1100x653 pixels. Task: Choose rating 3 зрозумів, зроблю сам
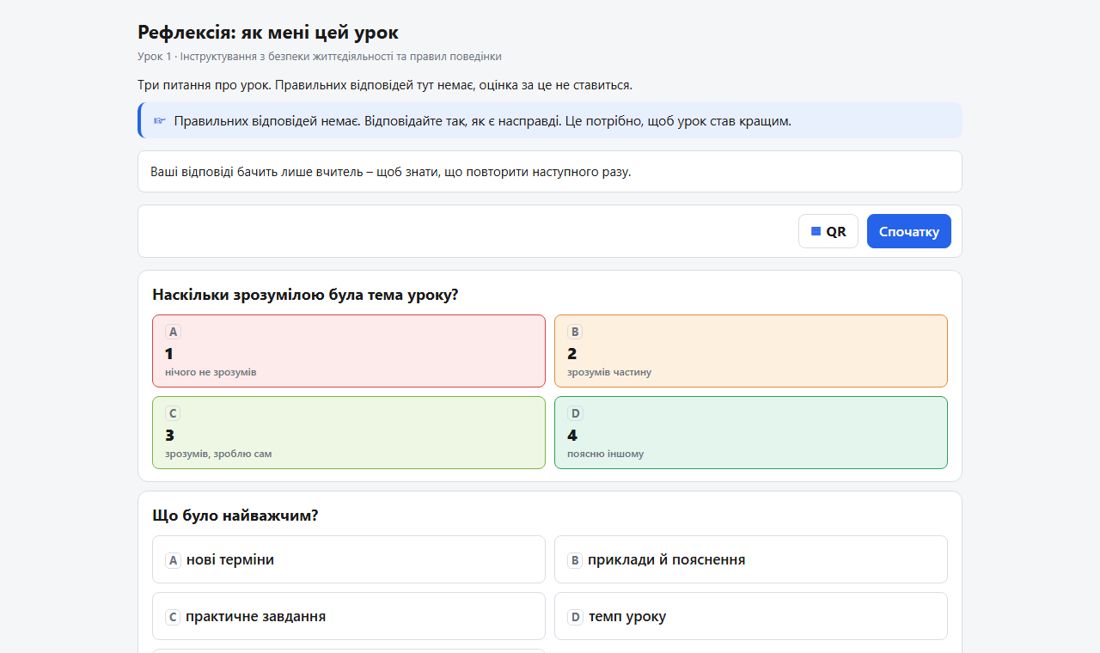349,433
